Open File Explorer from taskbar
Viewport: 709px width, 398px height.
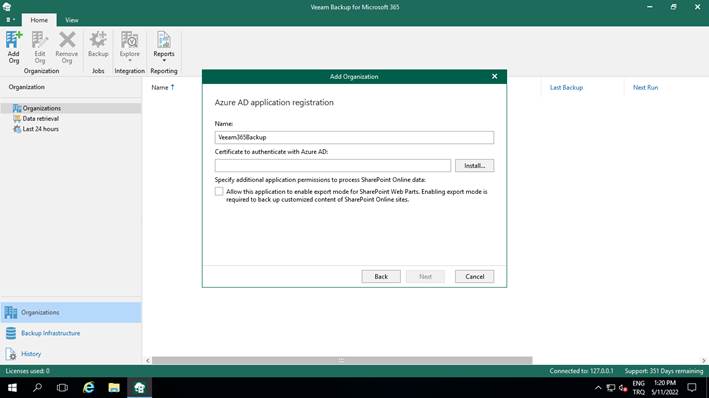114,388
